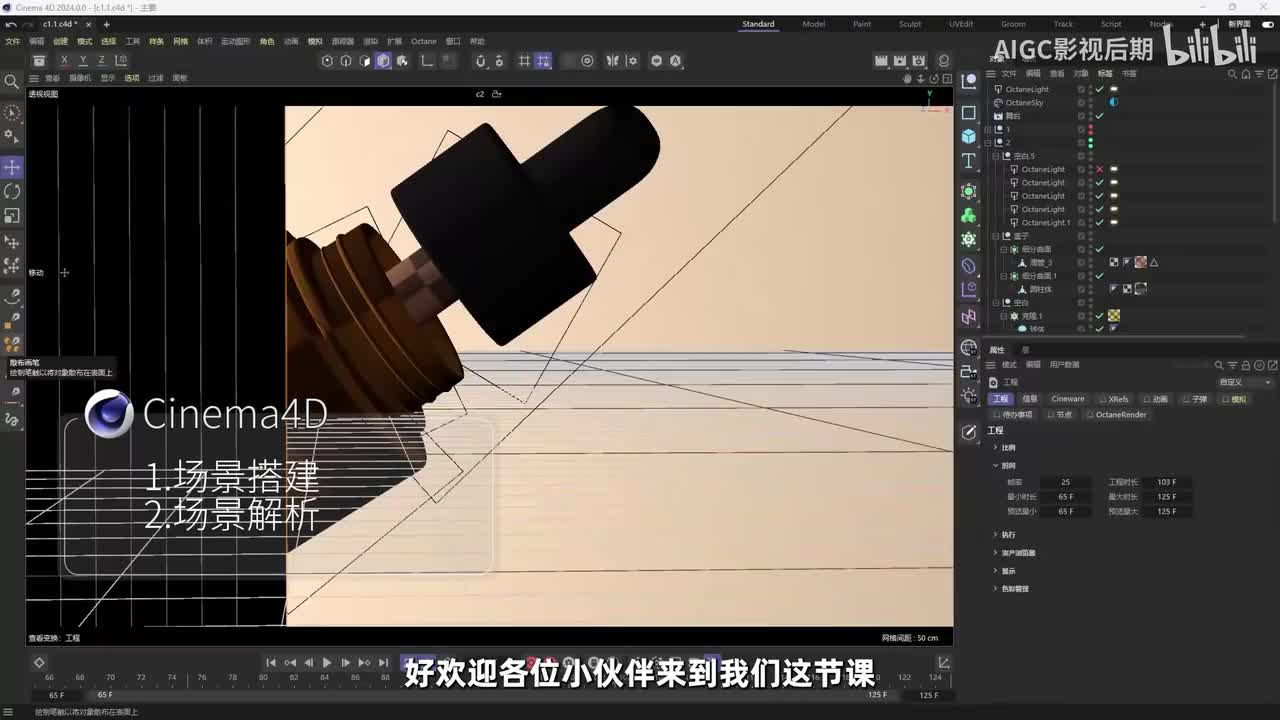
Task: Click the OctaneSky environment tag
Action: (x=1114, y=102)
